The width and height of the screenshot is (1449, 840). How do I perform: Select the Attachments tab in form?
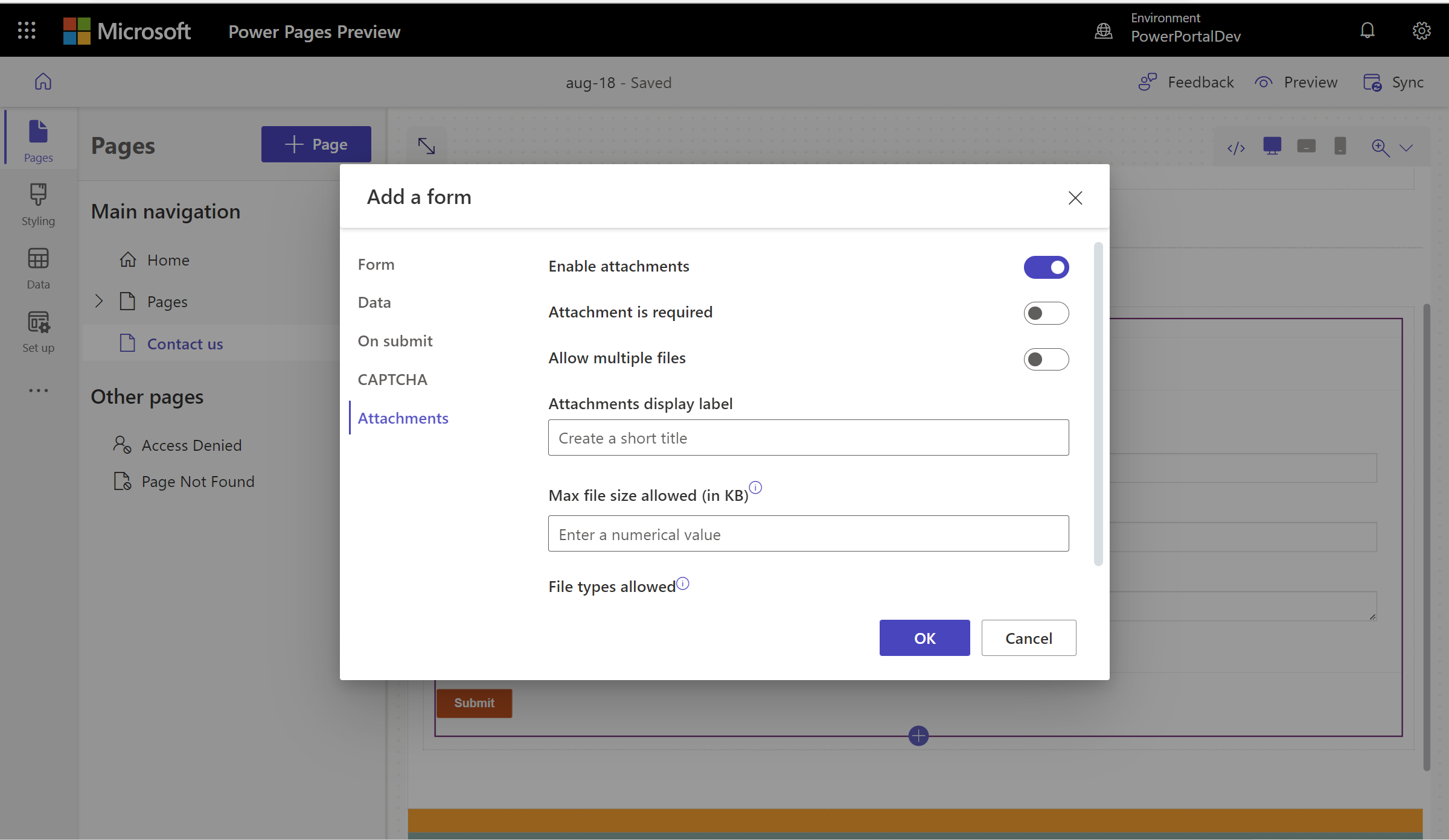[404, 417]
